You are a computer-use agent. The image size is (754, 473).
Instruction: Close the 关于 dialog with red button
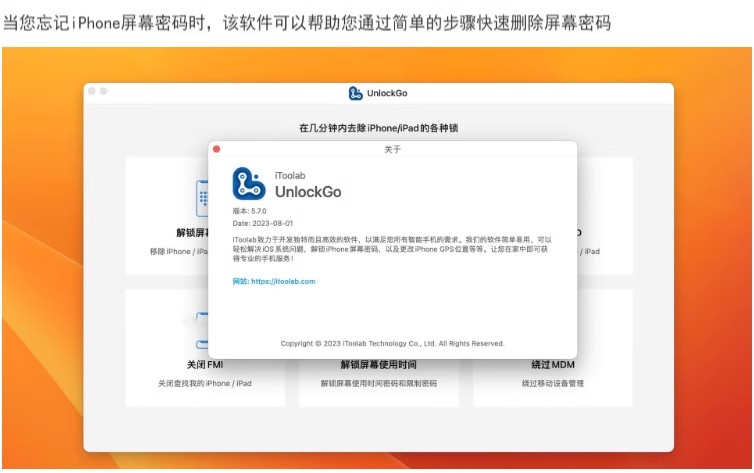coord(216,149)
